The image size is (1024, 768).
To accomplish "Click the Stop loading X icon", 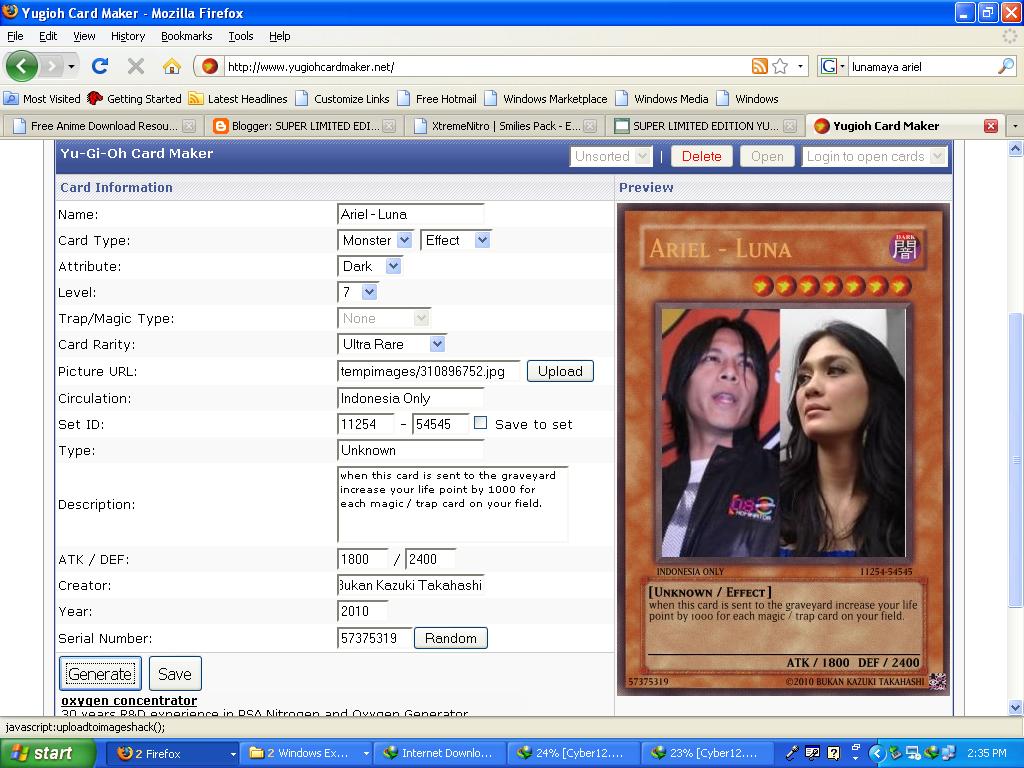I will tap(136, 66).
